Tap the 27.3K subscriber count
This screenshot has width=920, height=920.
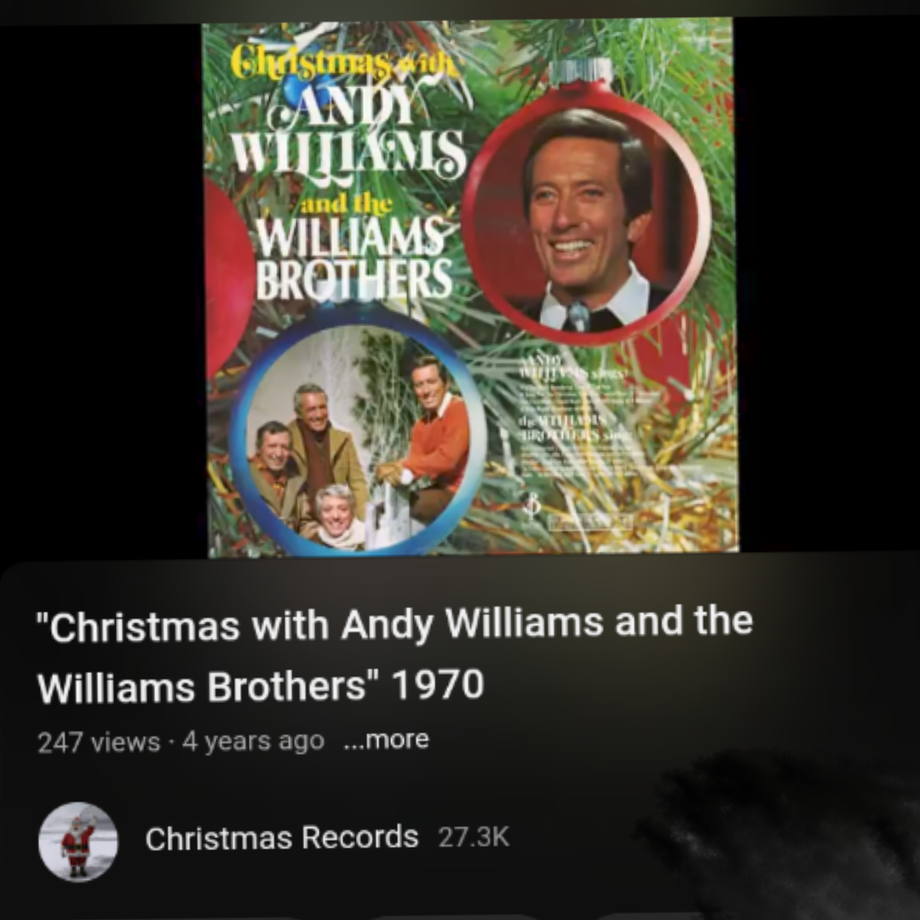[x=473, y=837]
